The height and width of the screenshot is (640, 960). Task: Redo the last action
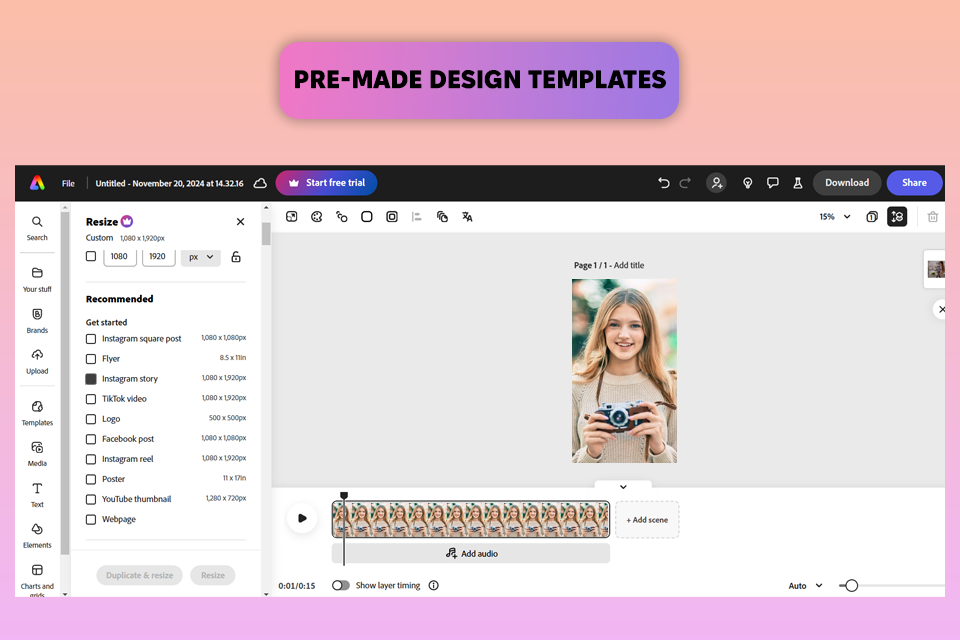(685, 183)
